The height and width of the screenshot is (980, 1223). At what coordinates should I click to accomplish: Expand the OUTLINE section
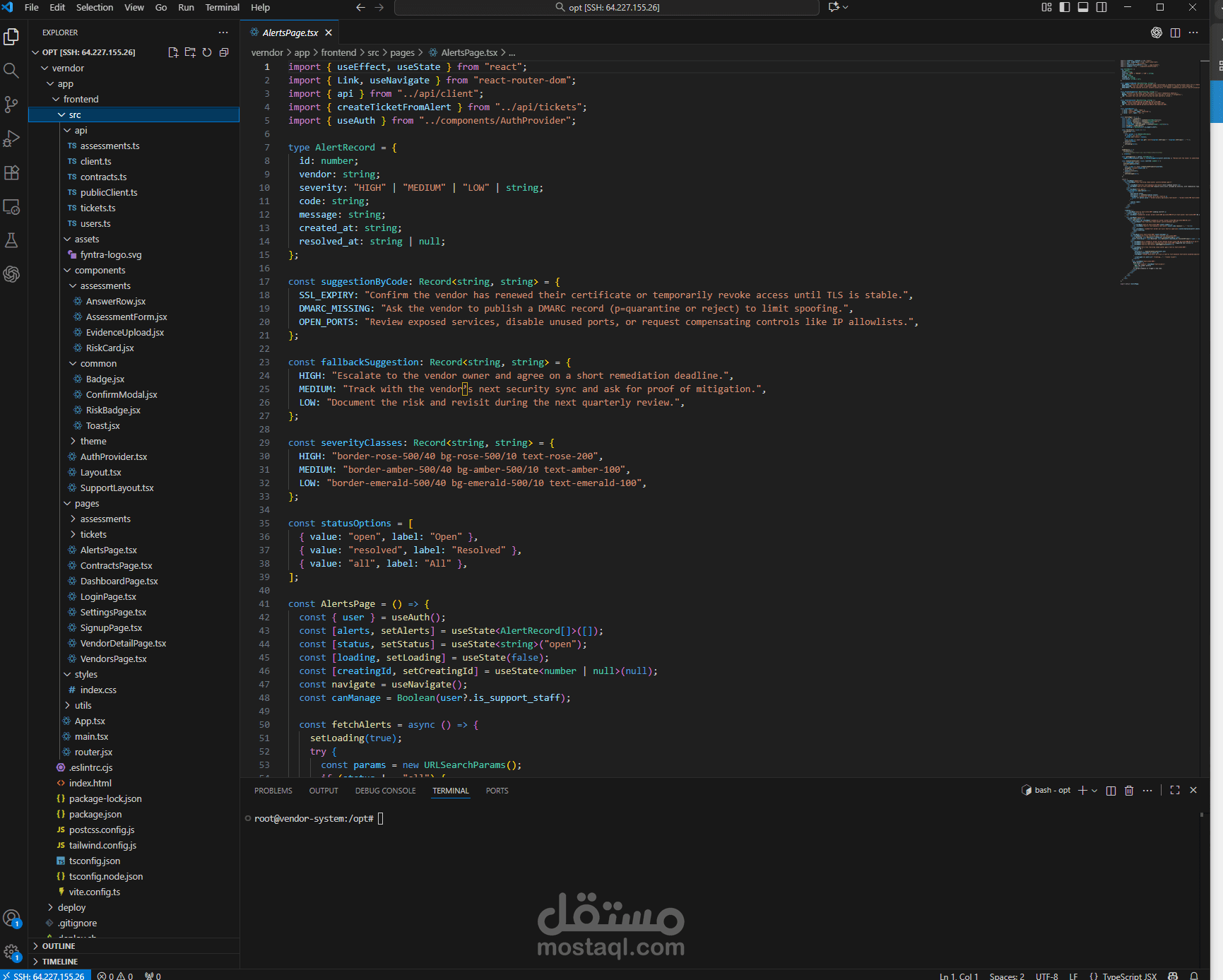134,946
